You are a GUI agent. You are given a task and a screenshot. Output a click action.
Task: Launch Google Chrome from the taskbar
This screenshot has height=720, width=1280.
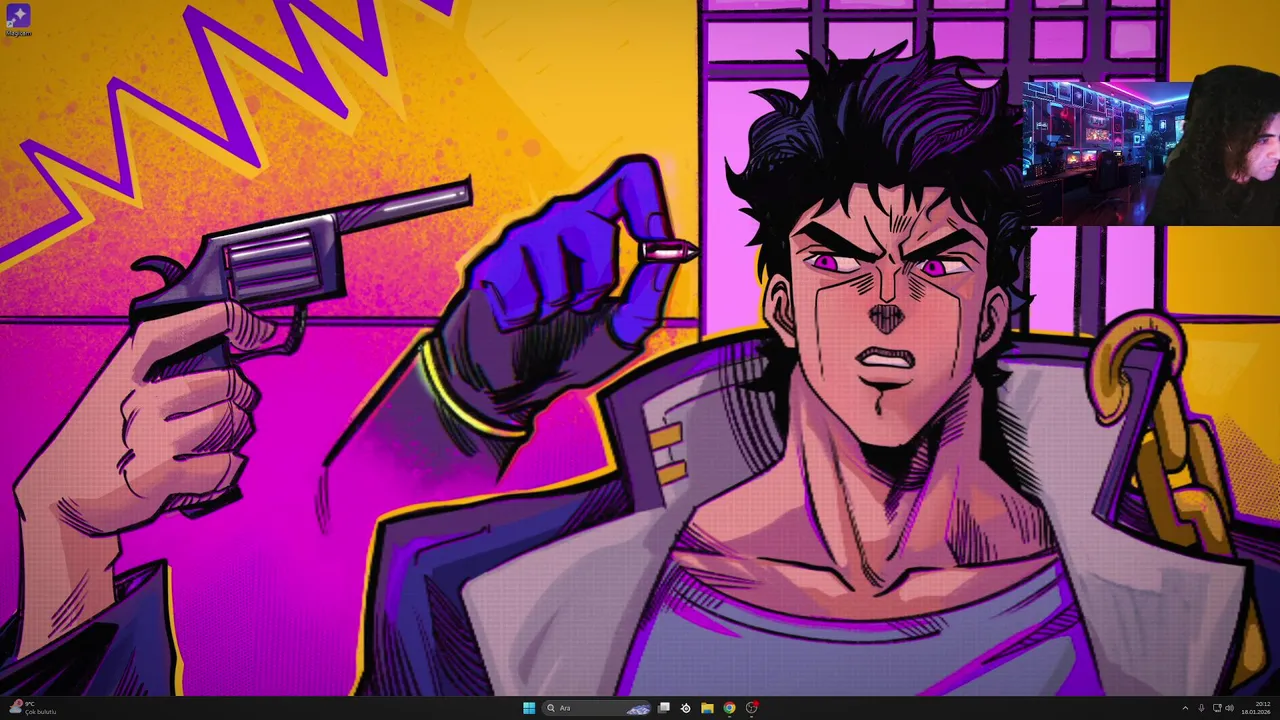tap(729, 708)
